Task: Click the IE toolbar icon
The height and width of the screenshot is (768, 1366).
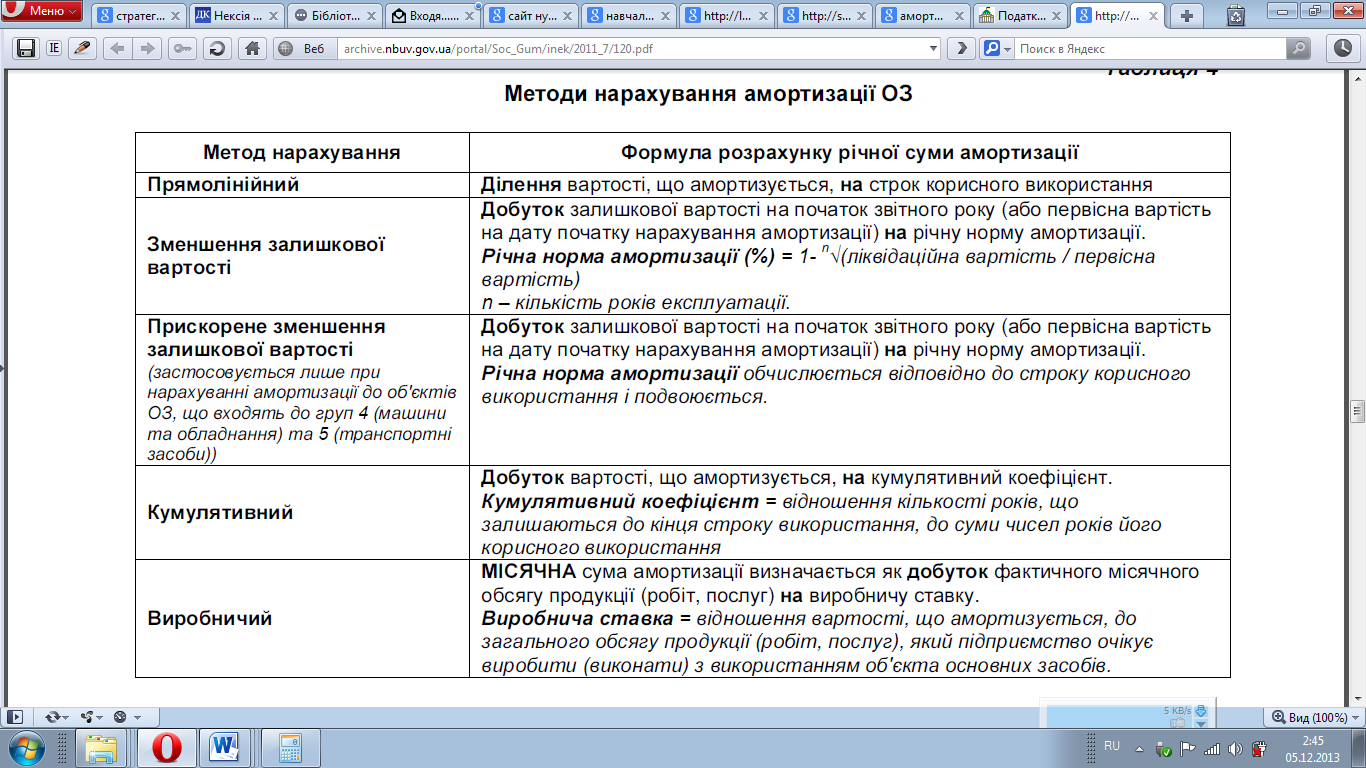Action: pyautogui.click(x=54, y=49)
